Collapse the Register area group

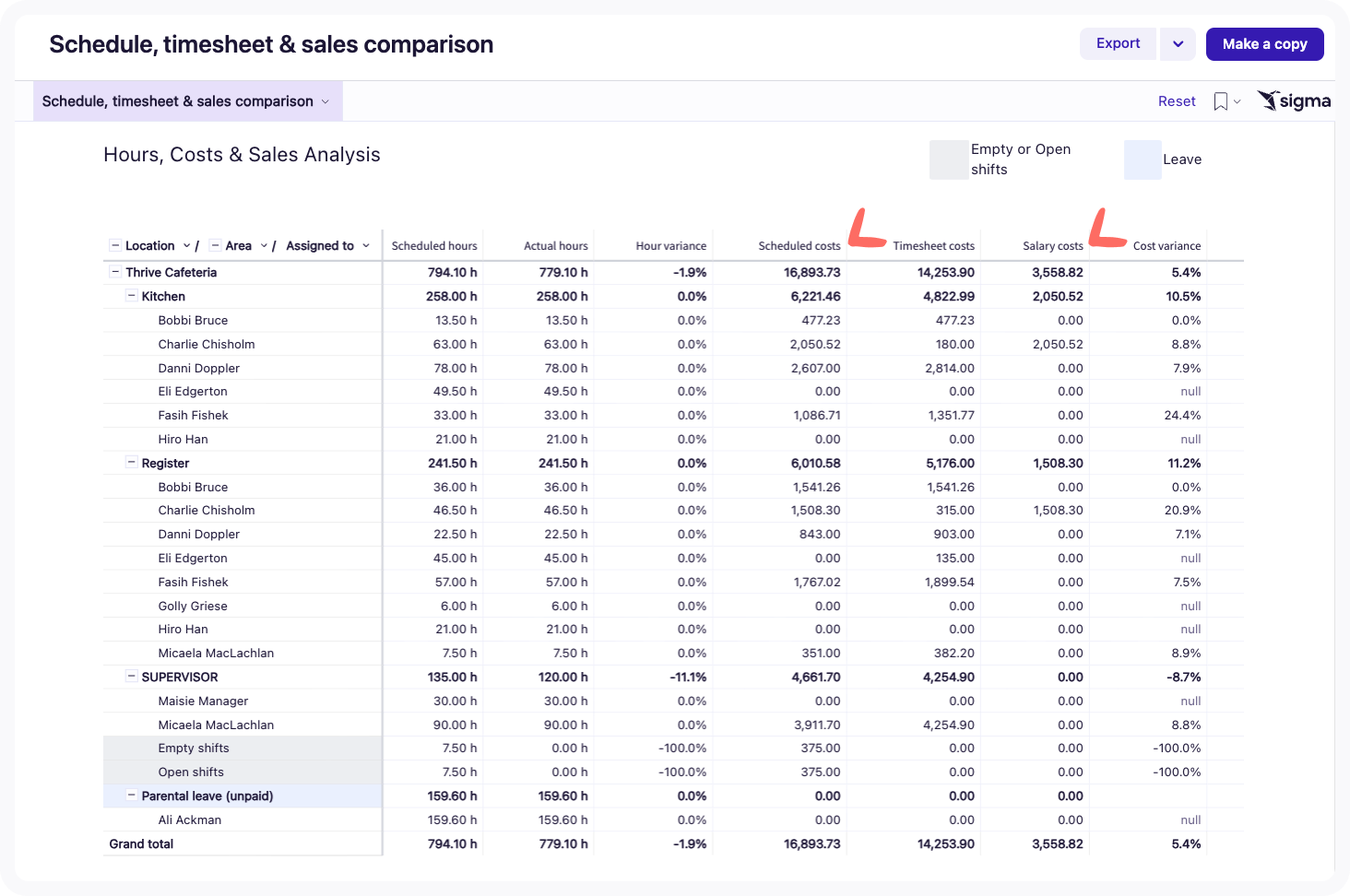(x=131, y=463)
